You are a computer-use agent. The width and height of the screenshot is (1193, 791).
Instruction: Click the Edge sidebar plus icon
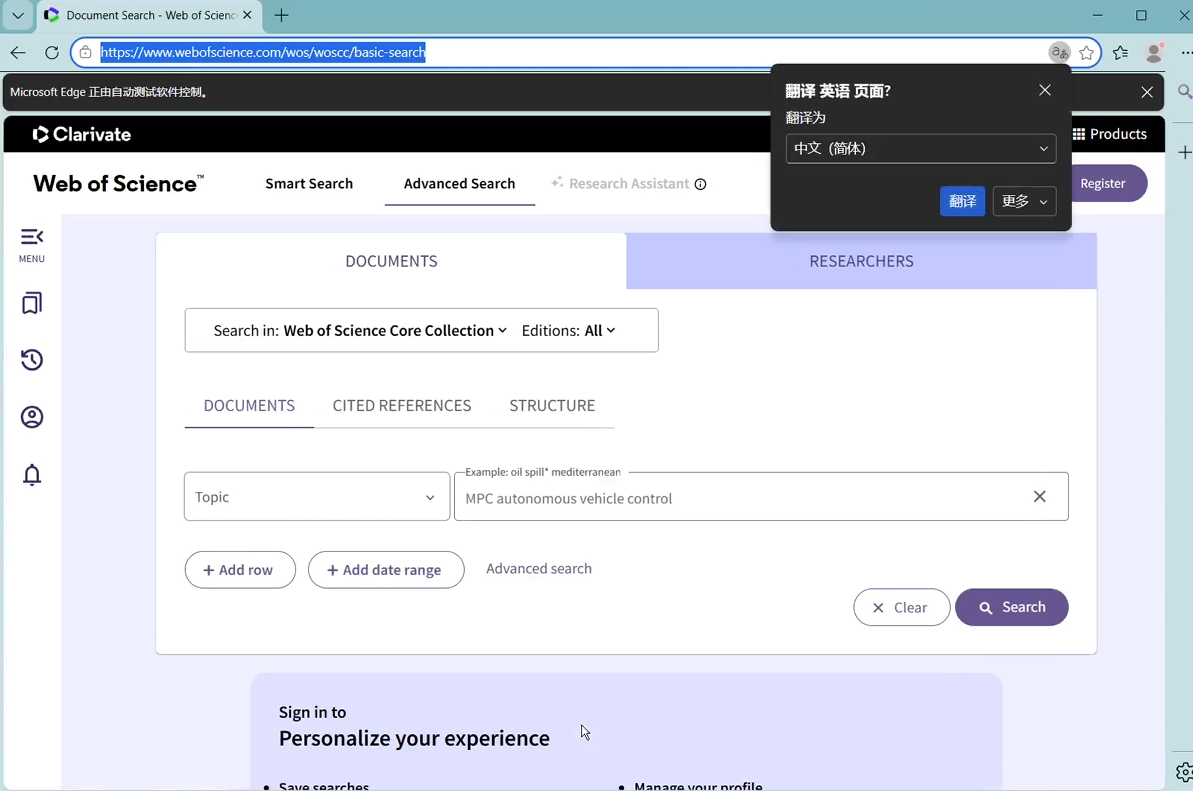coord(1185,152)
